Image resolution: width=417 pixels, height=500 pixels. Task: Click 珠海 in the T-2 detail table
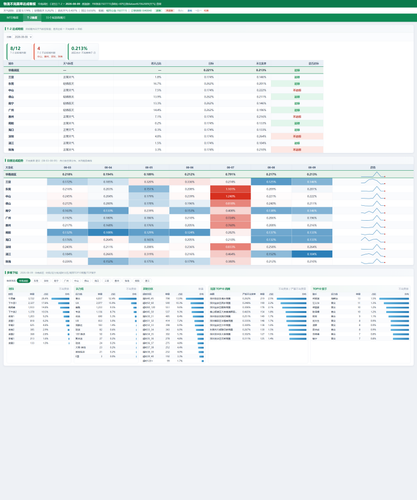pos(11,150)
